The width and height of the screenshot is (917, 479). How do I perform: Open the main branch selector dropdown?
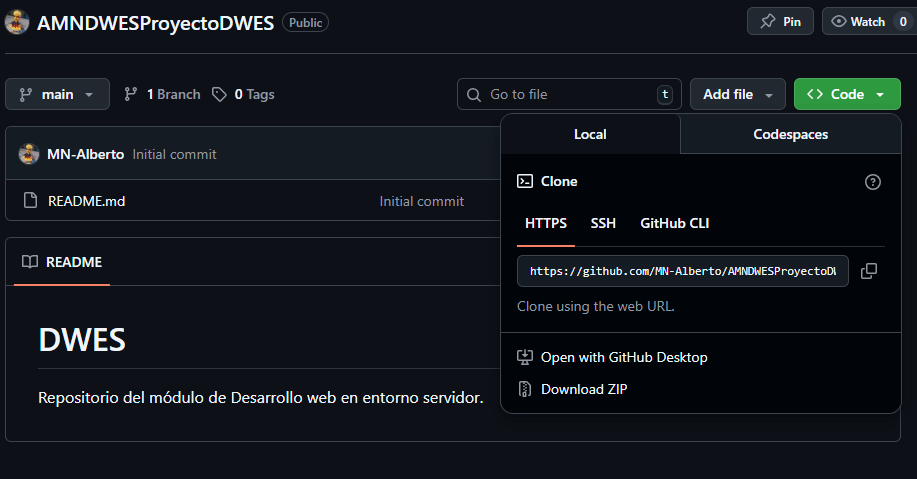(56, 94)
